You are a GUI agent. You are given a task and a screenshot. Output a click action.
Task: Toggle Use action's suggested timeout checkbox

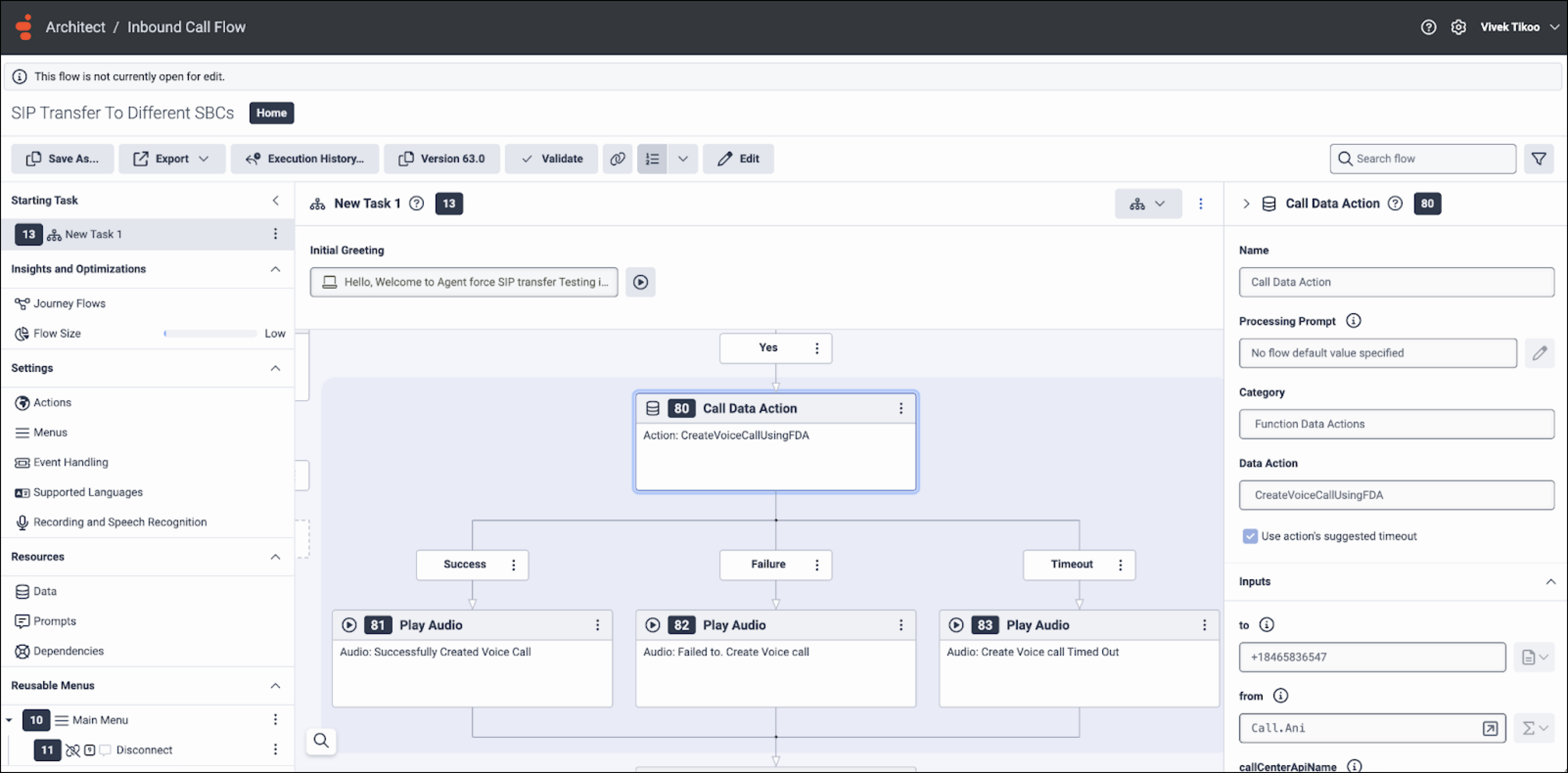(x=1249, y=536)
